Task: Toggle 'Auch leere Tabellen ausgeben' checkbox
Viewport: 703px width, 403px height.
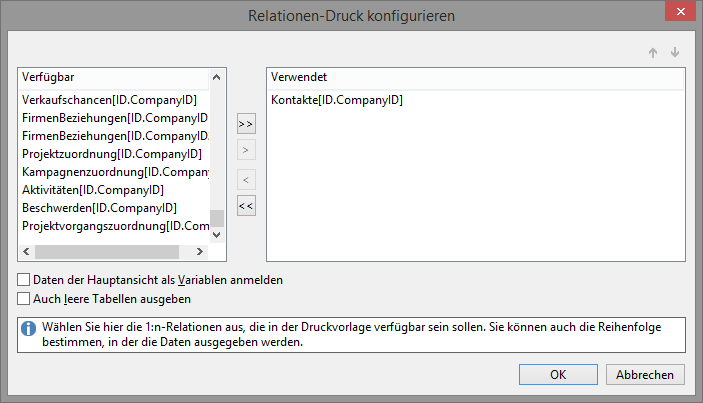Action: (x=24, y=298)
